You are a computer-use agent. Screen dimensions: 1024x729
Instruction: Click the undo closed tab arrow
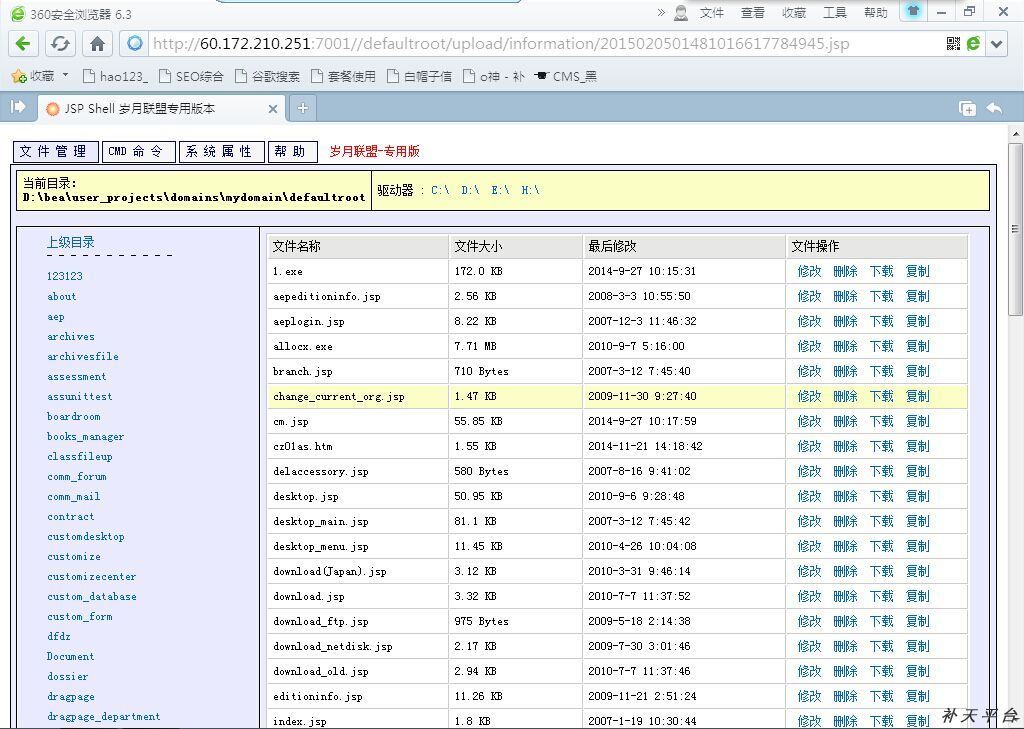coord(994,108)
